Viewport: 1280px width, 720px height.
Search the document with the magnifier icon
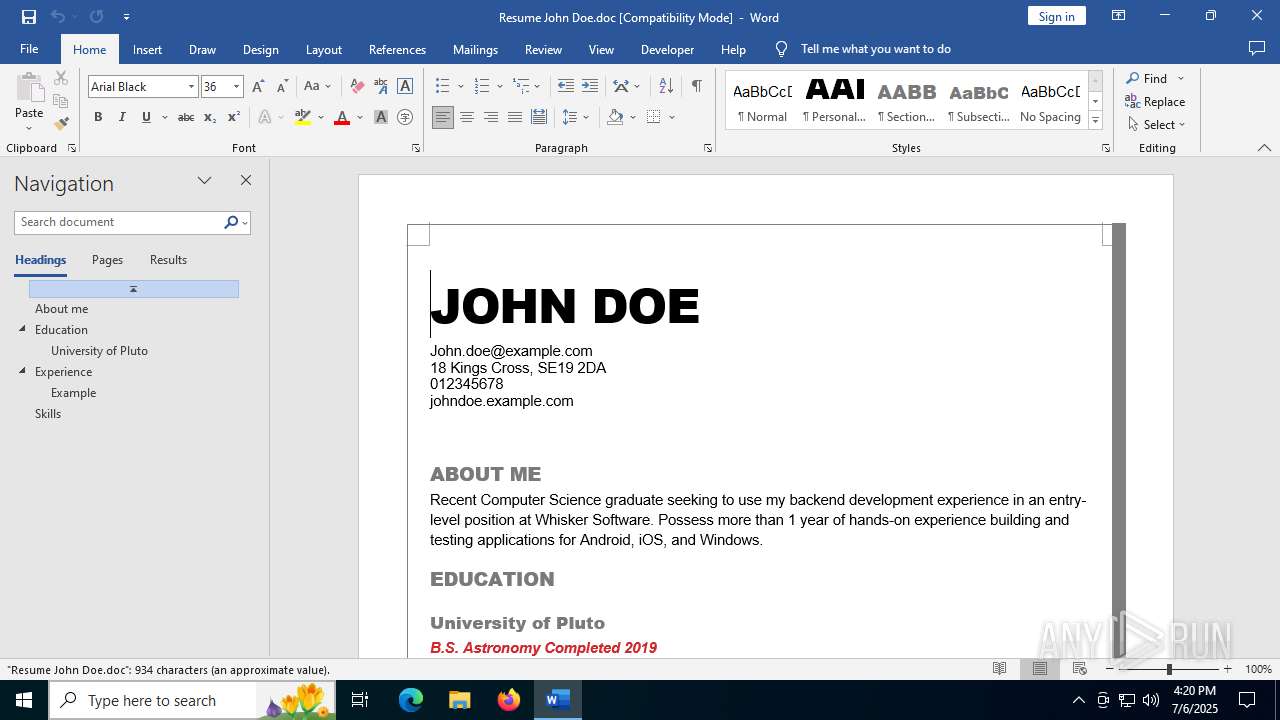pyautogui.click(x=231, y=222)
